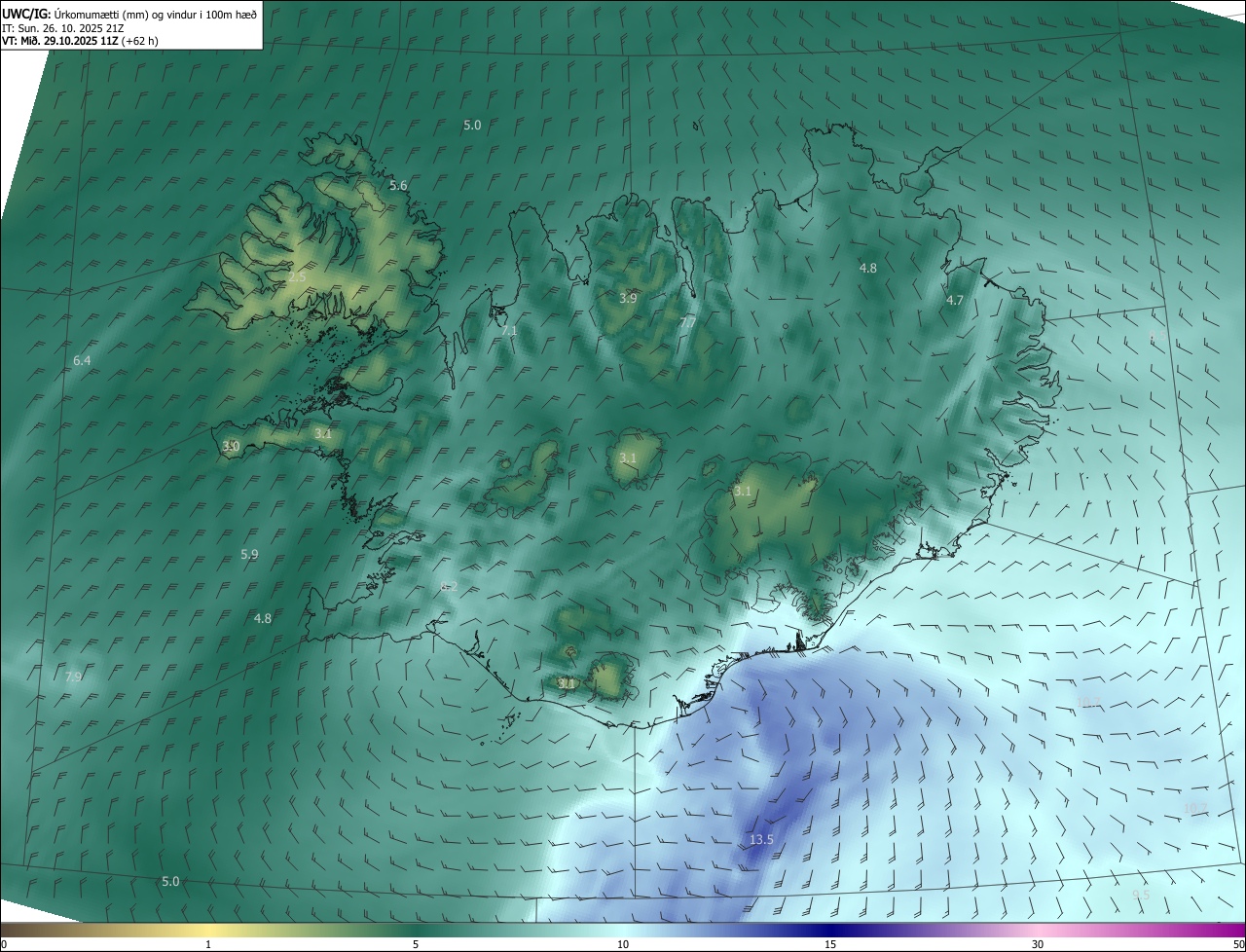
Task: Click the color scale tick label 10
Action: click(x=623, y=944)
